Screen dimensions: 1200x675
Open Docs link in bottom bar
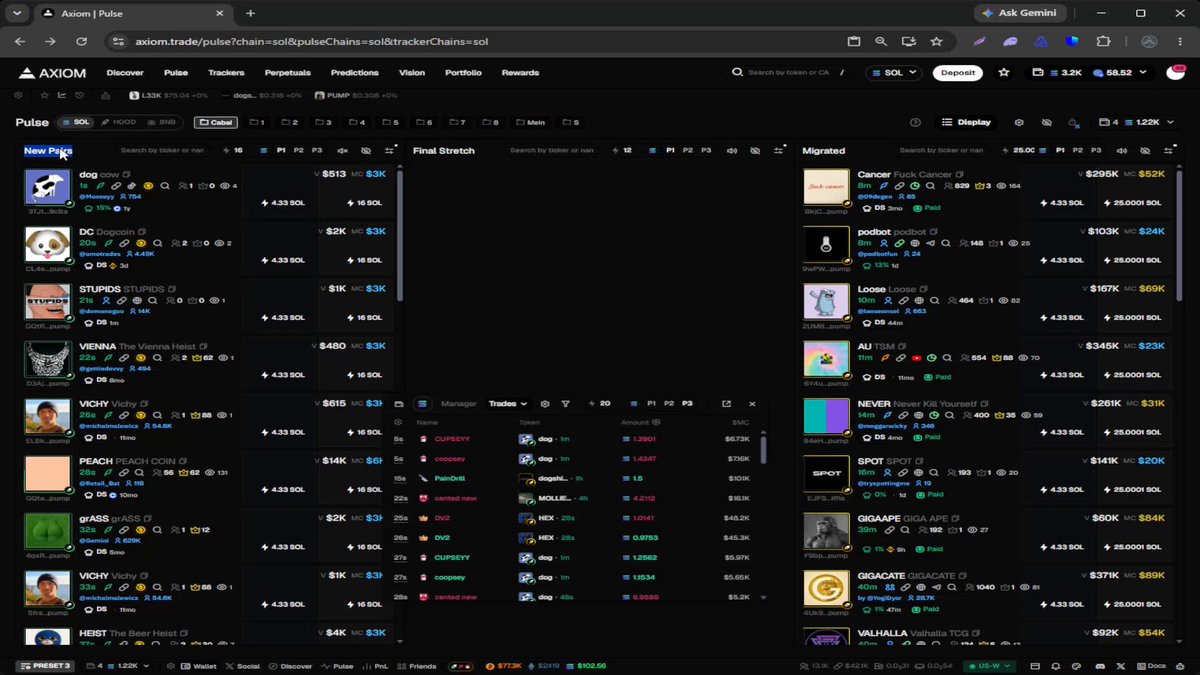(x=1151, y=666)
